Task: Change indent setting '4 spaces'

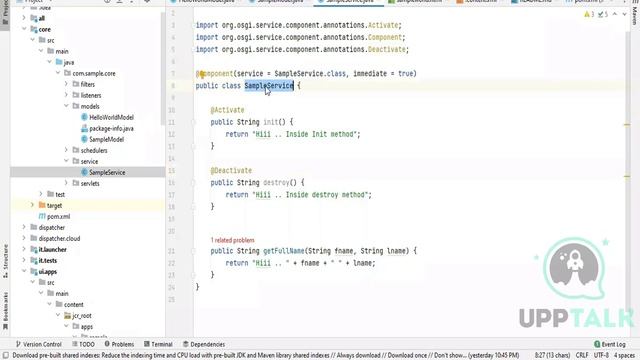Action: [x=624, y=355]
